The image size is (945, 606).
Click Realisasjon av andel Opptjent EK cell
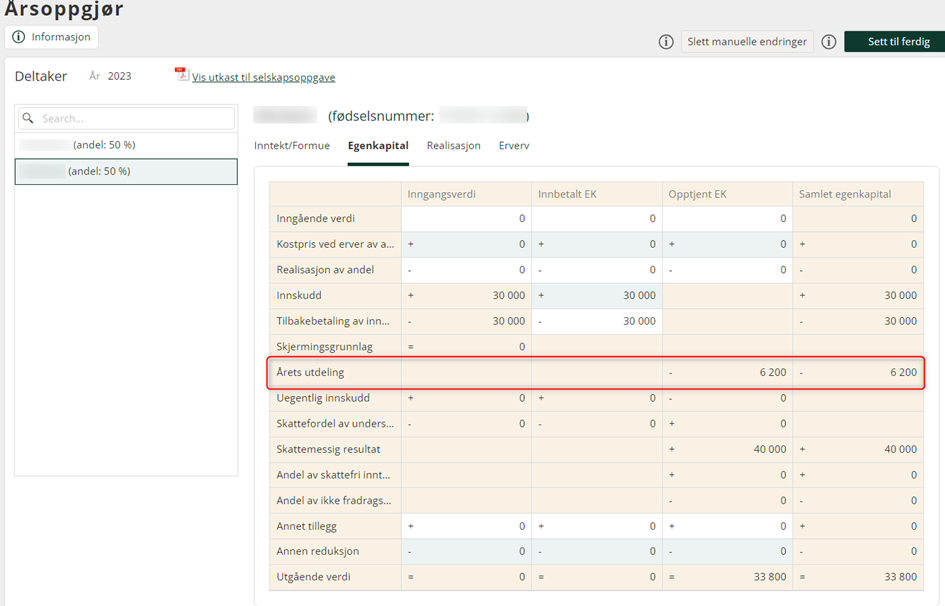(727, 270)
